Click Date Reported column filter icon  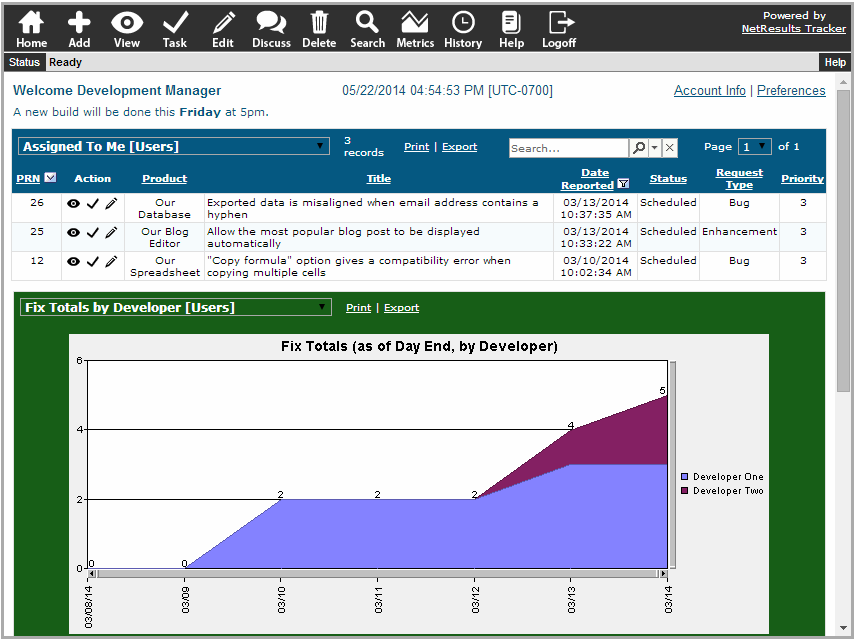623,184
